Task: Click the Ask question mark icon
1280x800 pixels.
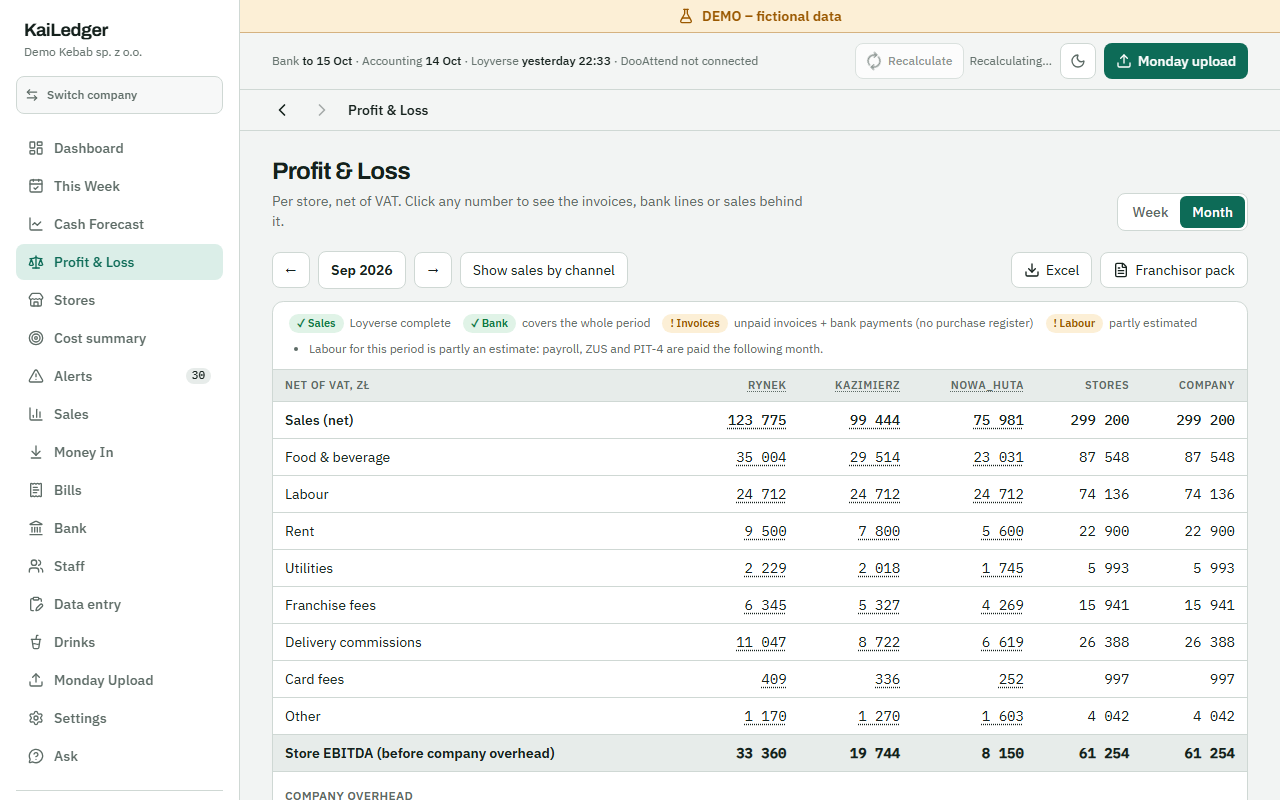Action: (36, 756)
